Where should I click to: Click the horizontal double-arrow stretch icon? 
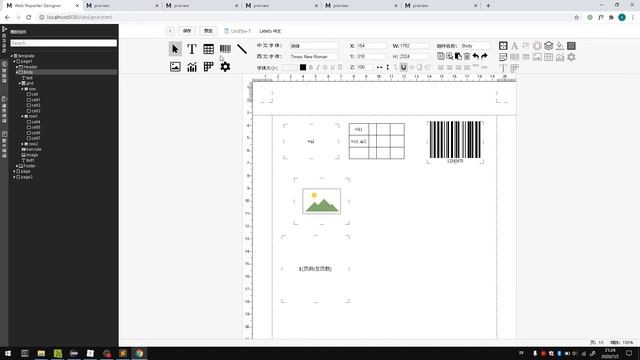379,67
